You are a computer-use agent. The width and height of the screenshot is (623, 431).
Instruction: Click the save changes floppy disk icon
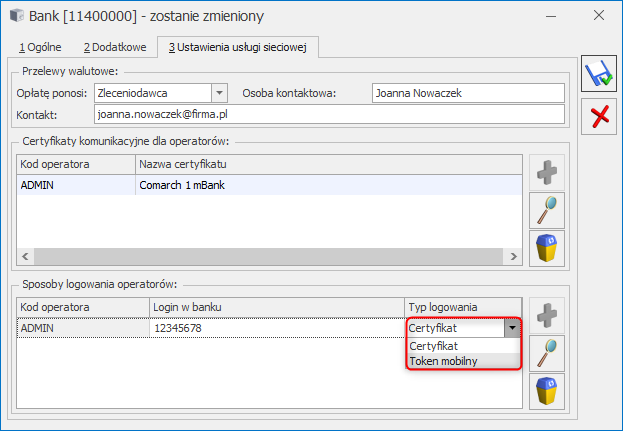click(600, 75)
